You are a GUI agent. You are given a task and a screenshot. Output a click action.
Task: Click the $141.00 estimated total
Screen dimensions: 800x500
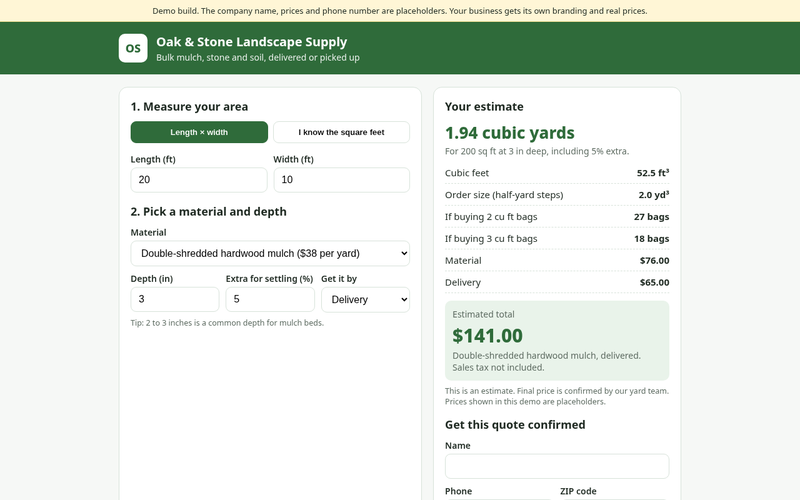[487, 336]
